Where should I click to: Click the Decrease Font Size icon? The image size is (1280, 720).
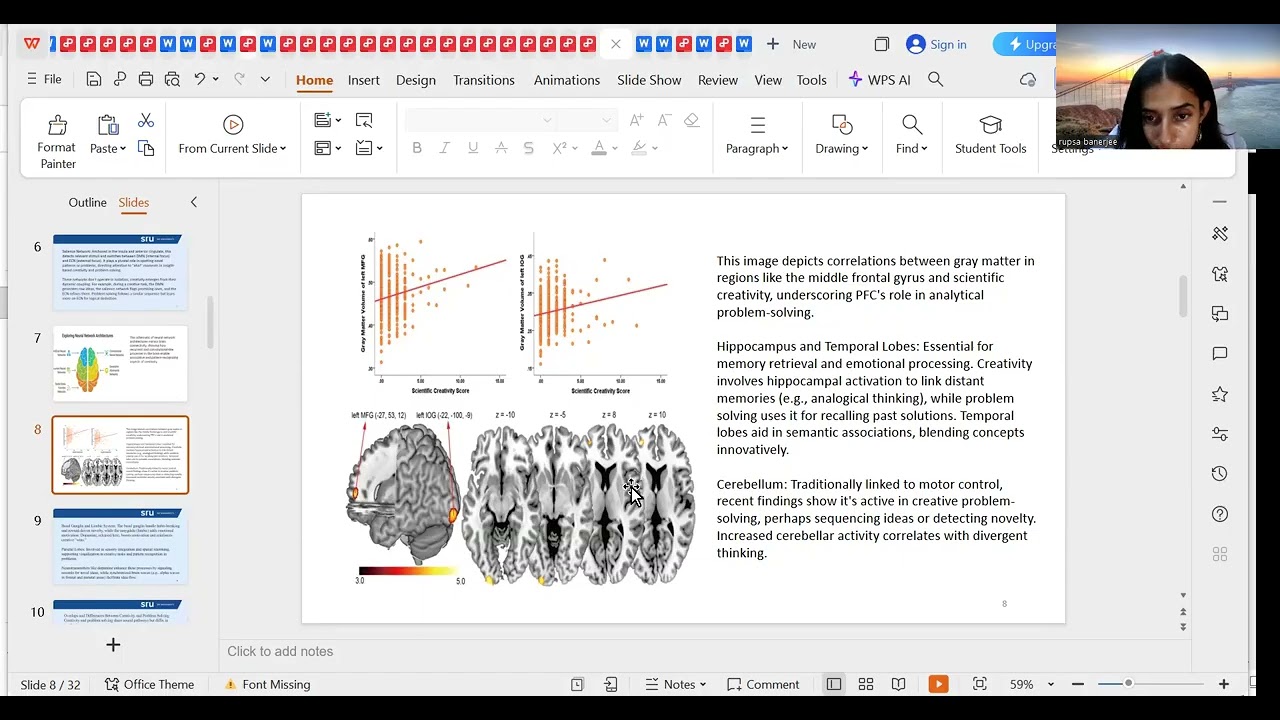click(663, 120)
